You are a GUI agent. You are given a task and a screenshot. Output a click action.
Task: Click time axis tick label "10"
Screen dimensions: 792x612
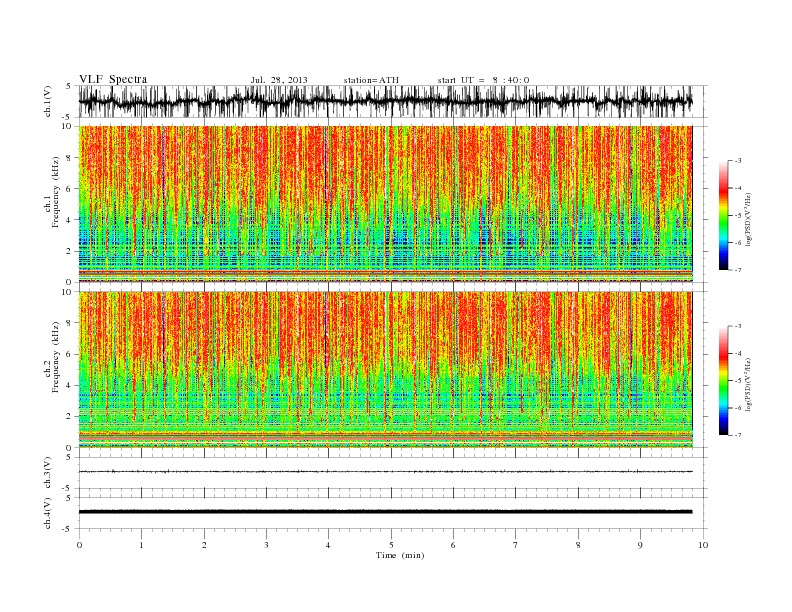pos(703,545)
